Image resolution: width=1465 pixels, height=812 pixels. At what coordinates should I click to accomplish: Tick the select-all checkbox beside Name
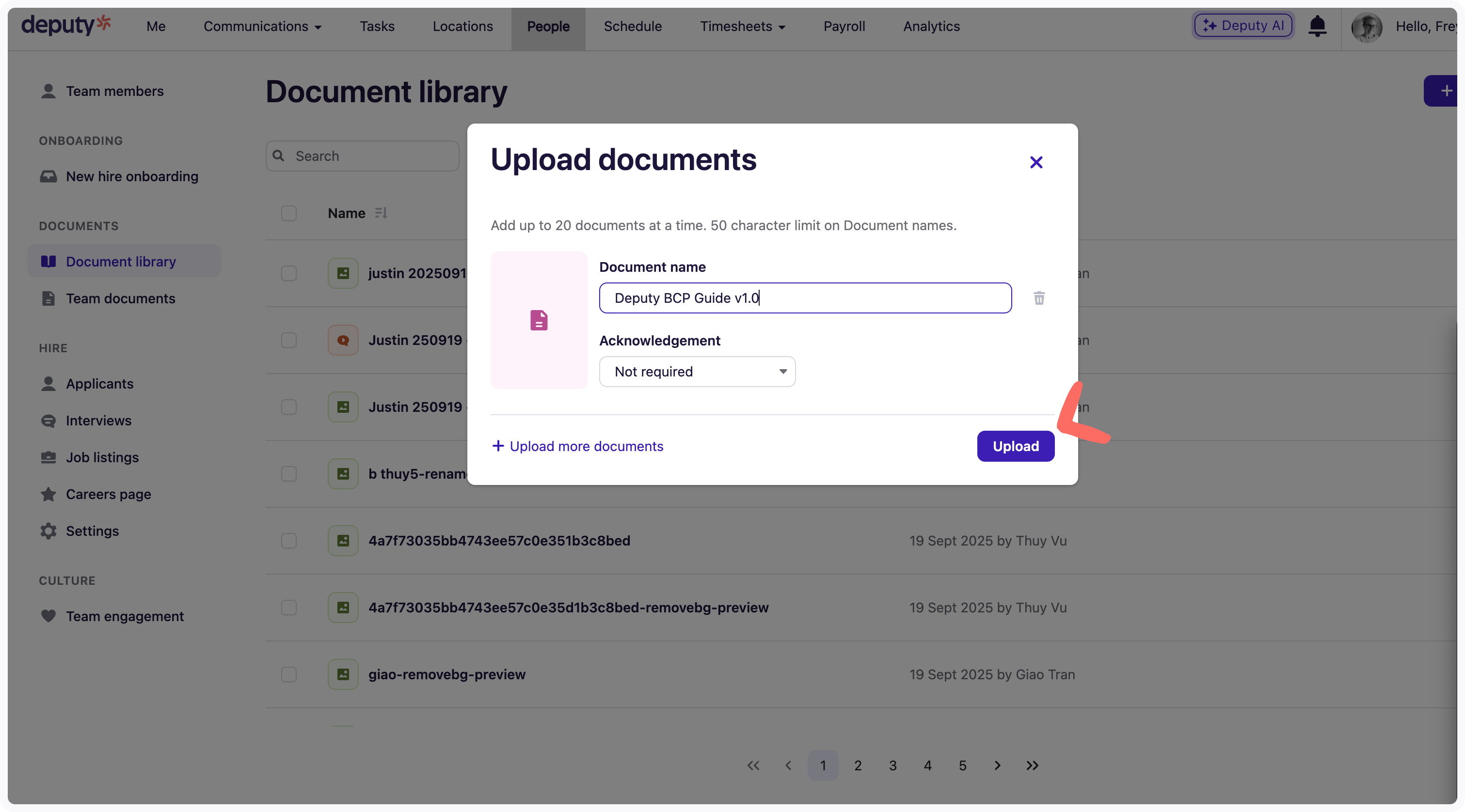[x=289, y=213]
